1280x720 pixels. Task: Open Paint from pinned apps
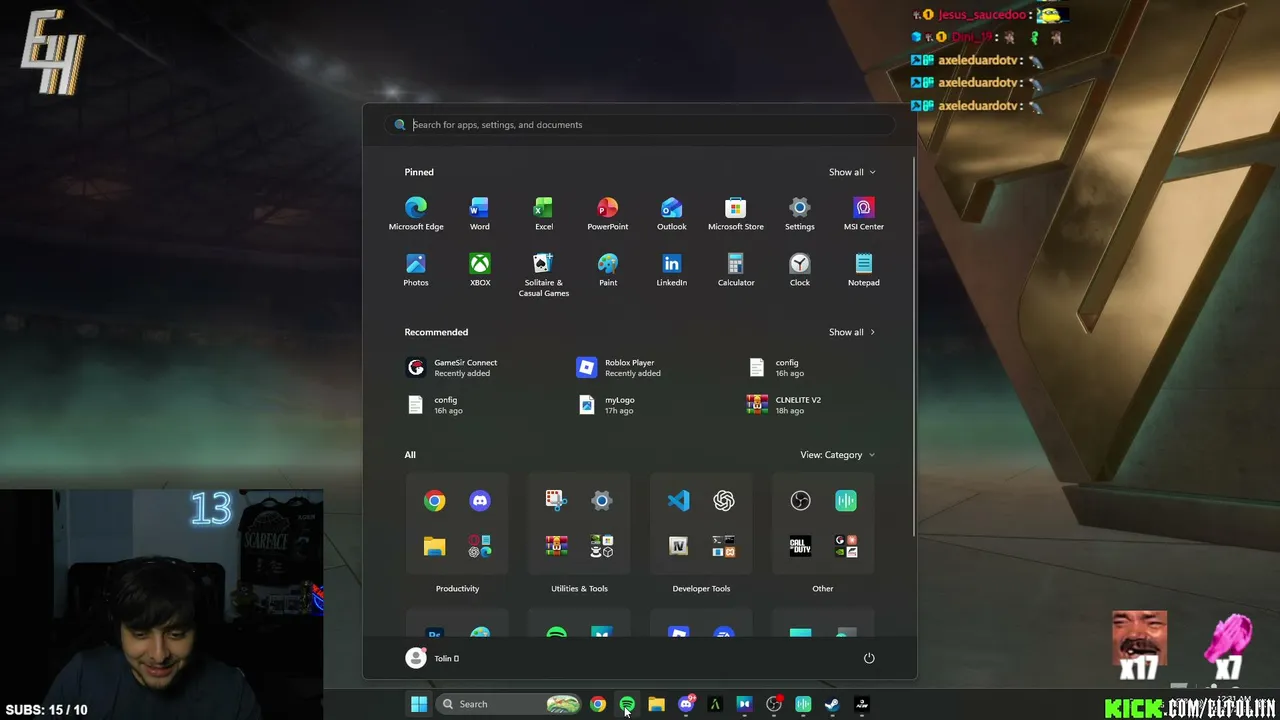click(x=608, y=270)
